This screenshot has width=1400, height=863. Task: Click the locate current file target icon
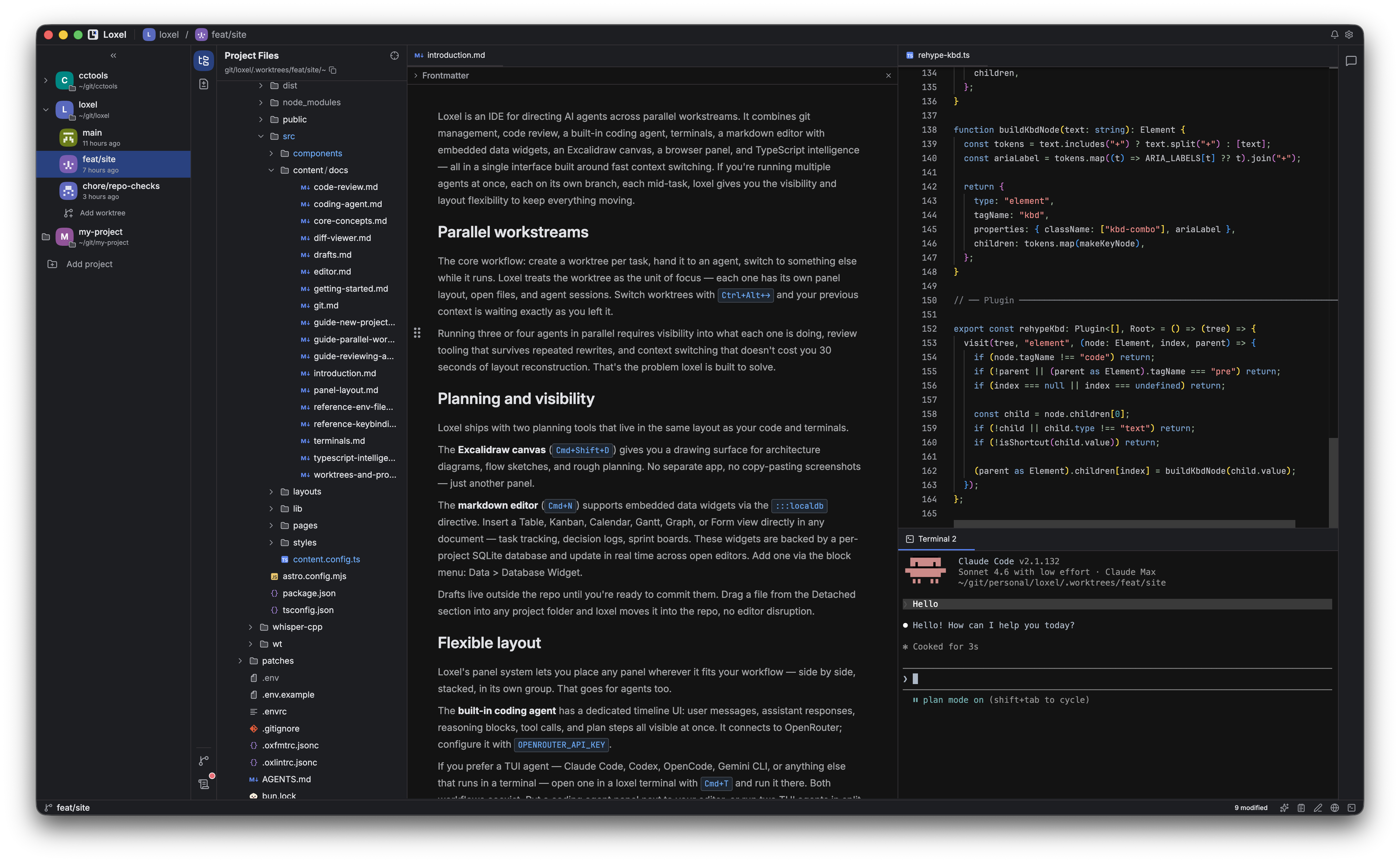coord(394,55)
